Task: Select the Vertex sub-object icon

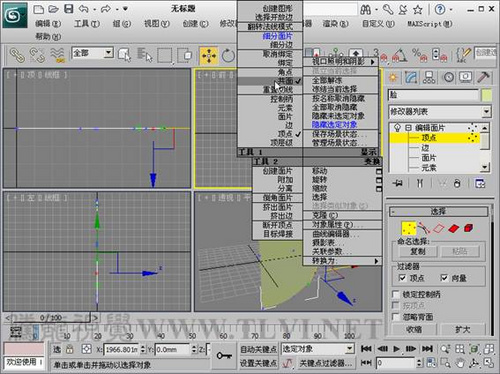Action: click(409, 228)
